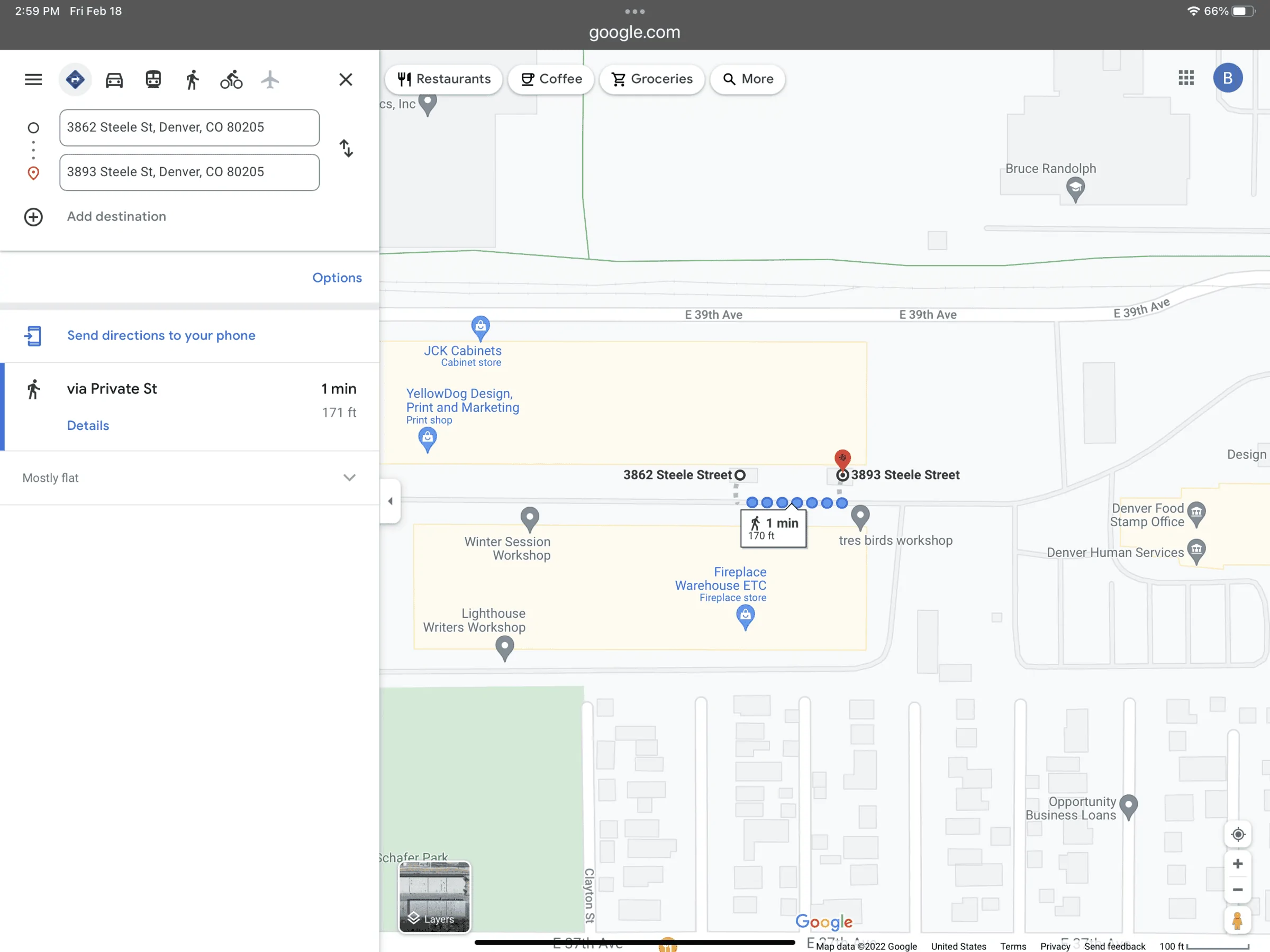This screenshot has width=1270, height=952.
Task: Click United States region link
Action: coord(958,946)
